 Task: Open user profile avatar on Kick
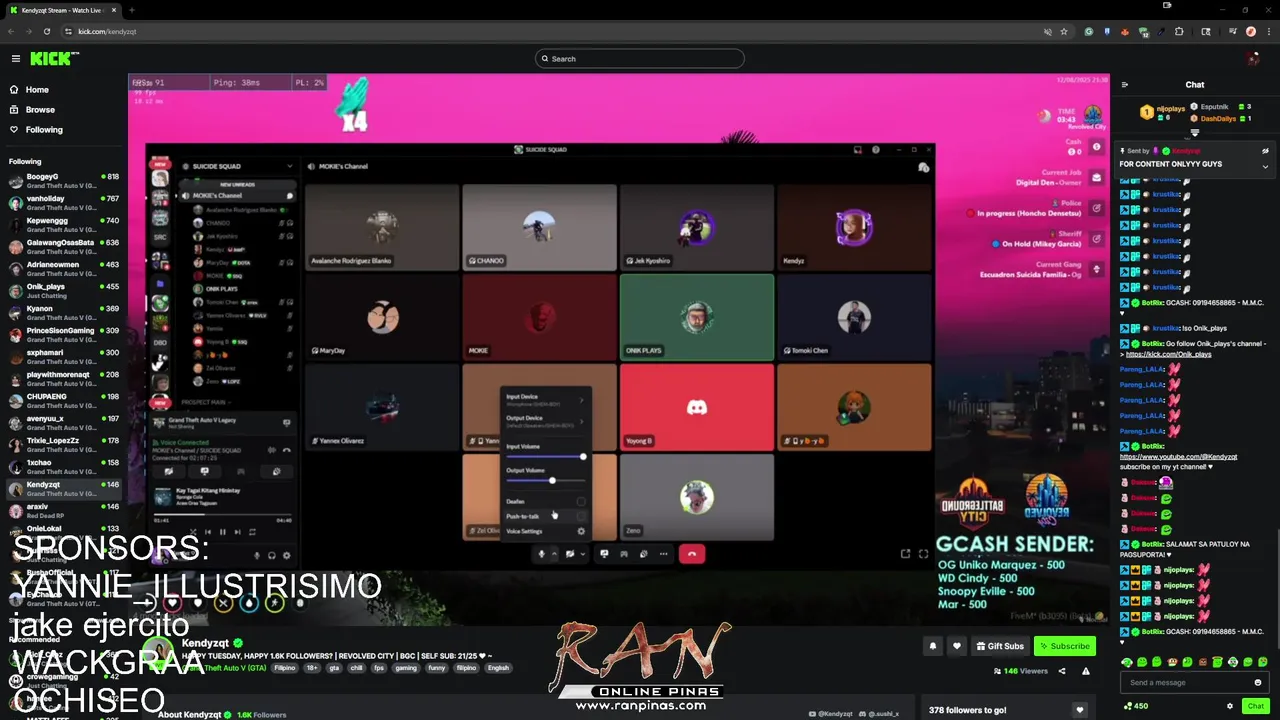pyautogui.click(x=1253, y=58)
